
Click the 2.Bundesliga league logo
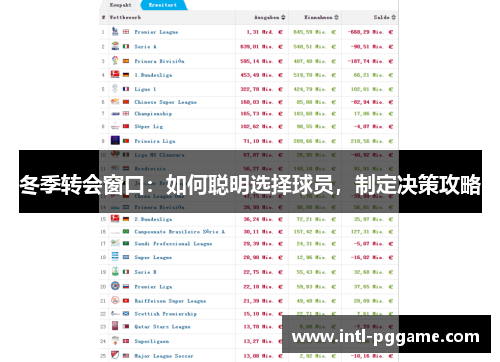point(115,219)
